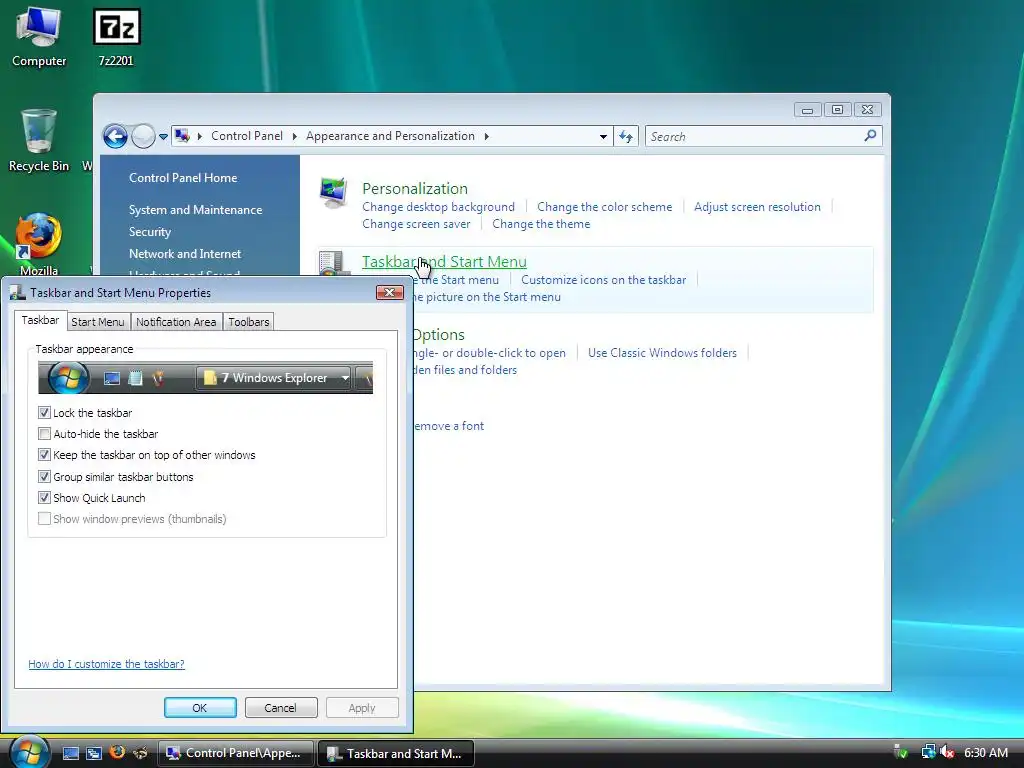Switch to the Start Menu tab

(x=97, y=322)
